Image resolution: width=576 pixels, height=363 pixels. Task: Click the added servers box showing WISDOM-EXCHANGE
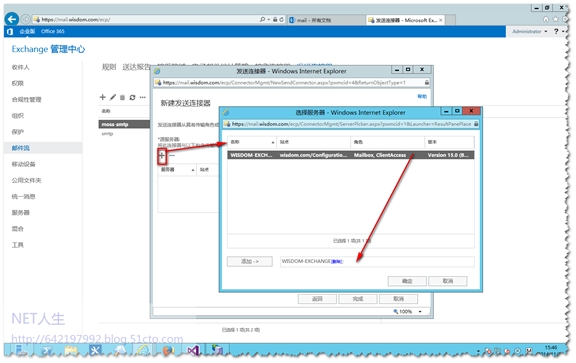pyautogui.click(x=377, y=262)
